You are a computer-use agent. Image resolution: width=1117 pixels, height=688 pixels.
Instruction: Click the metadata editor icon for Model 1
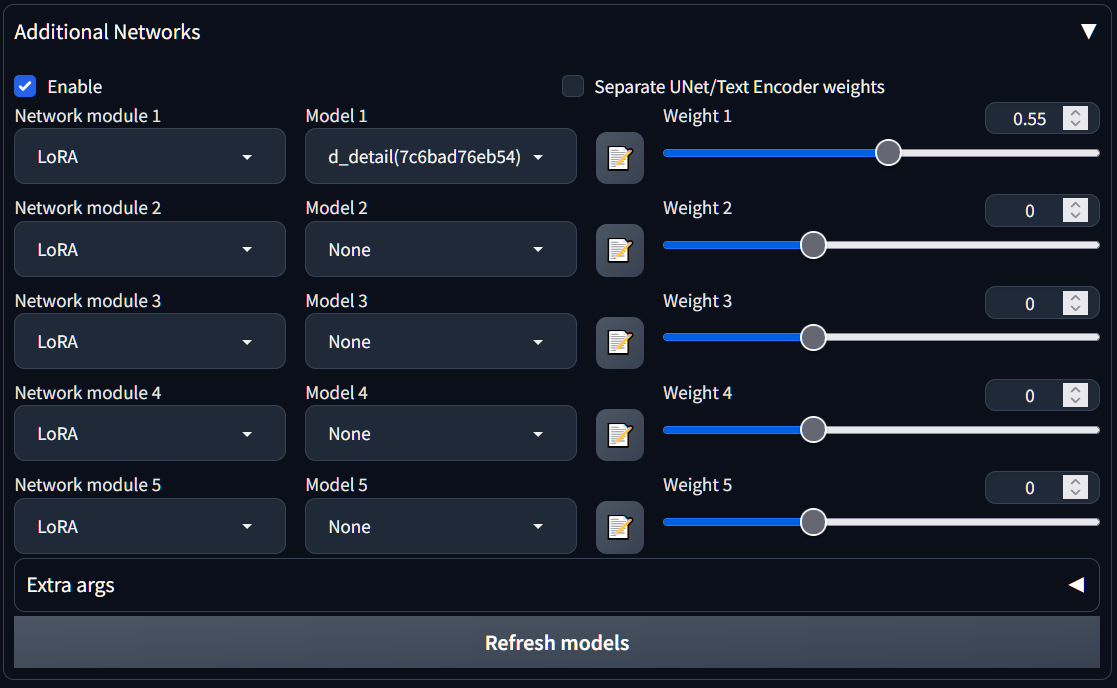pos(620,158)
